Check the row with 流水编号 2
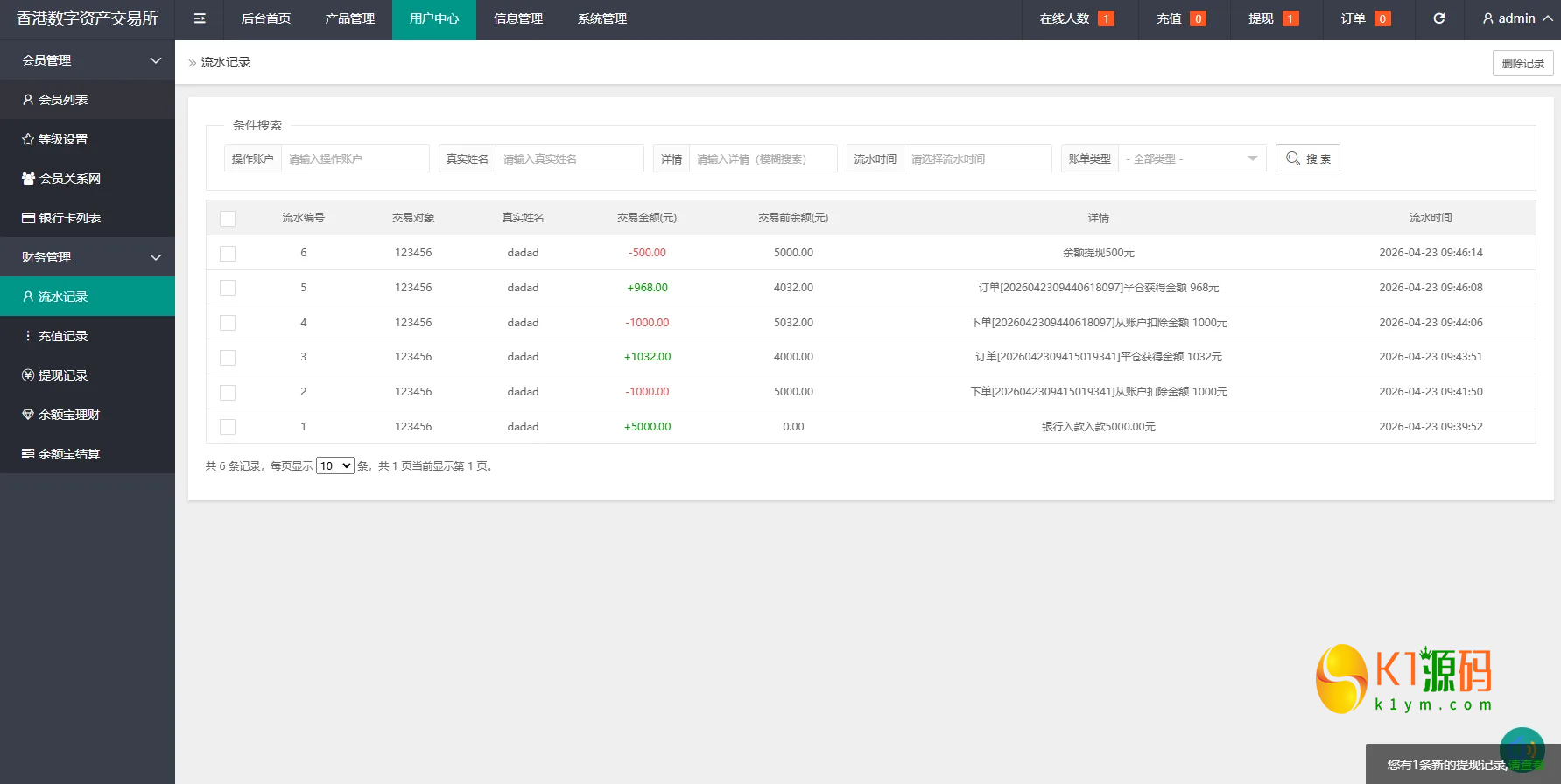The image size is (1561, 784). tap(228, 392)
